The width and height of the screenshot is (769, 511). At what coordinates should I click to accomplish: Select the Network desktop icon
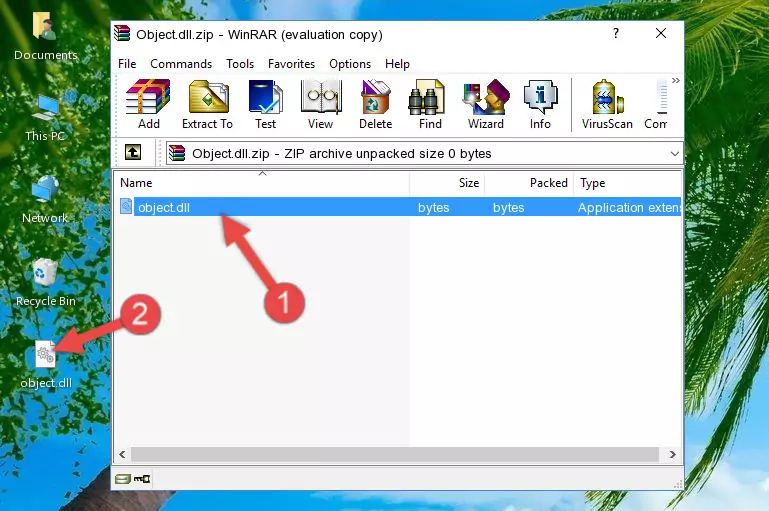click(x=45, y=200)
